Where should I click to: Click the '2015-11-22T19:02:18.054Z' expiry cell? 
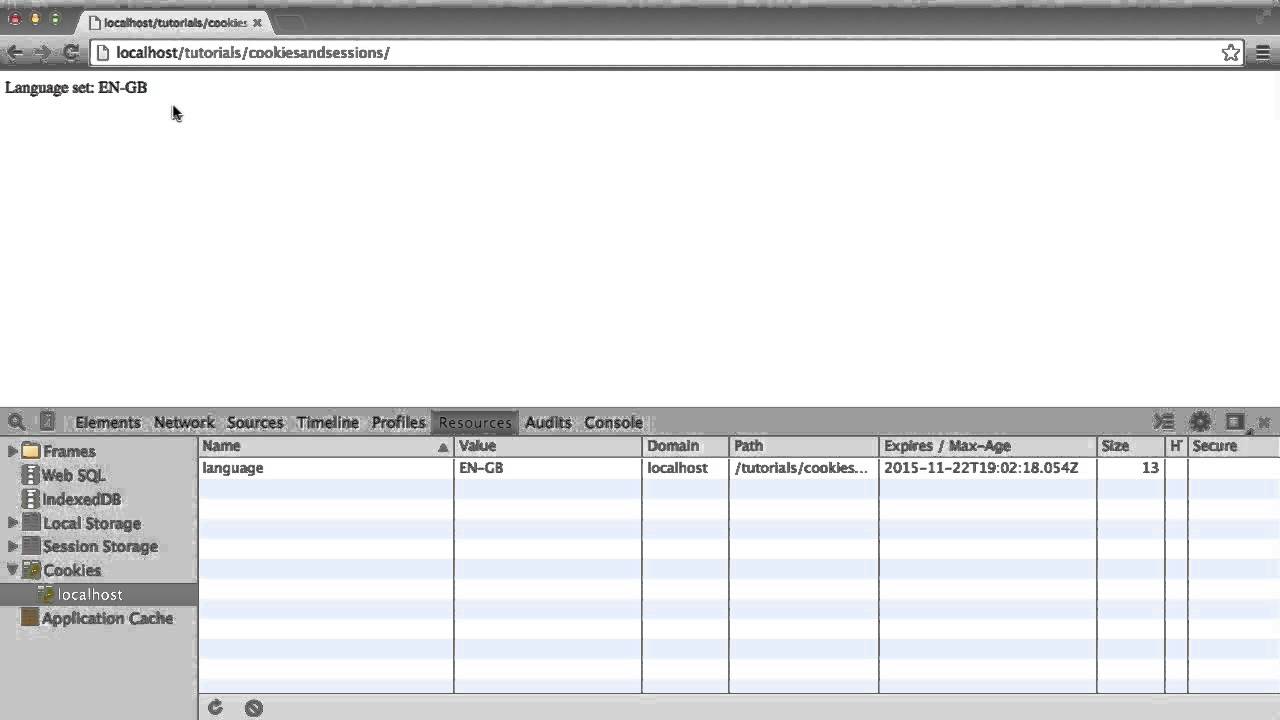[x=988, y=468]
